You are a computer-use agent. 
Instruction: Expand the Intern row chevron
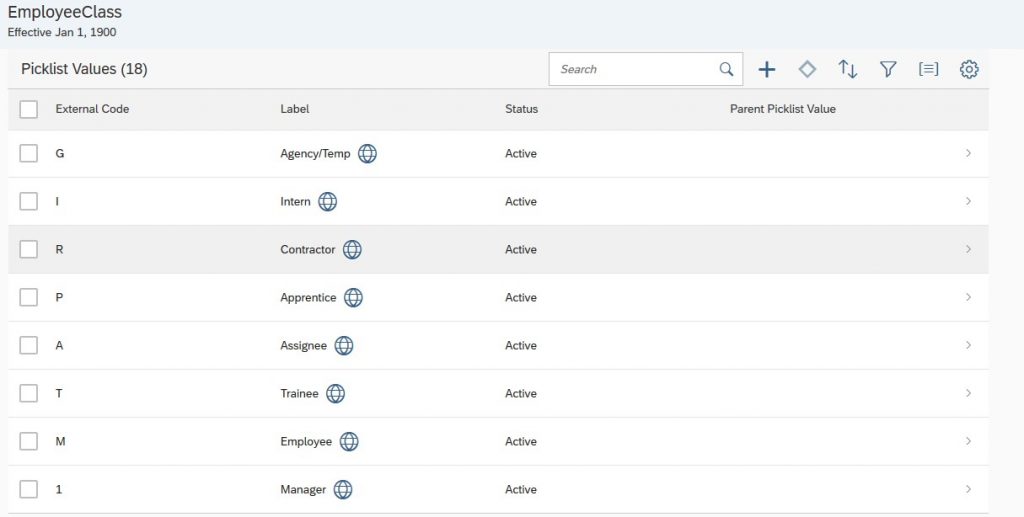coord(968,201)
